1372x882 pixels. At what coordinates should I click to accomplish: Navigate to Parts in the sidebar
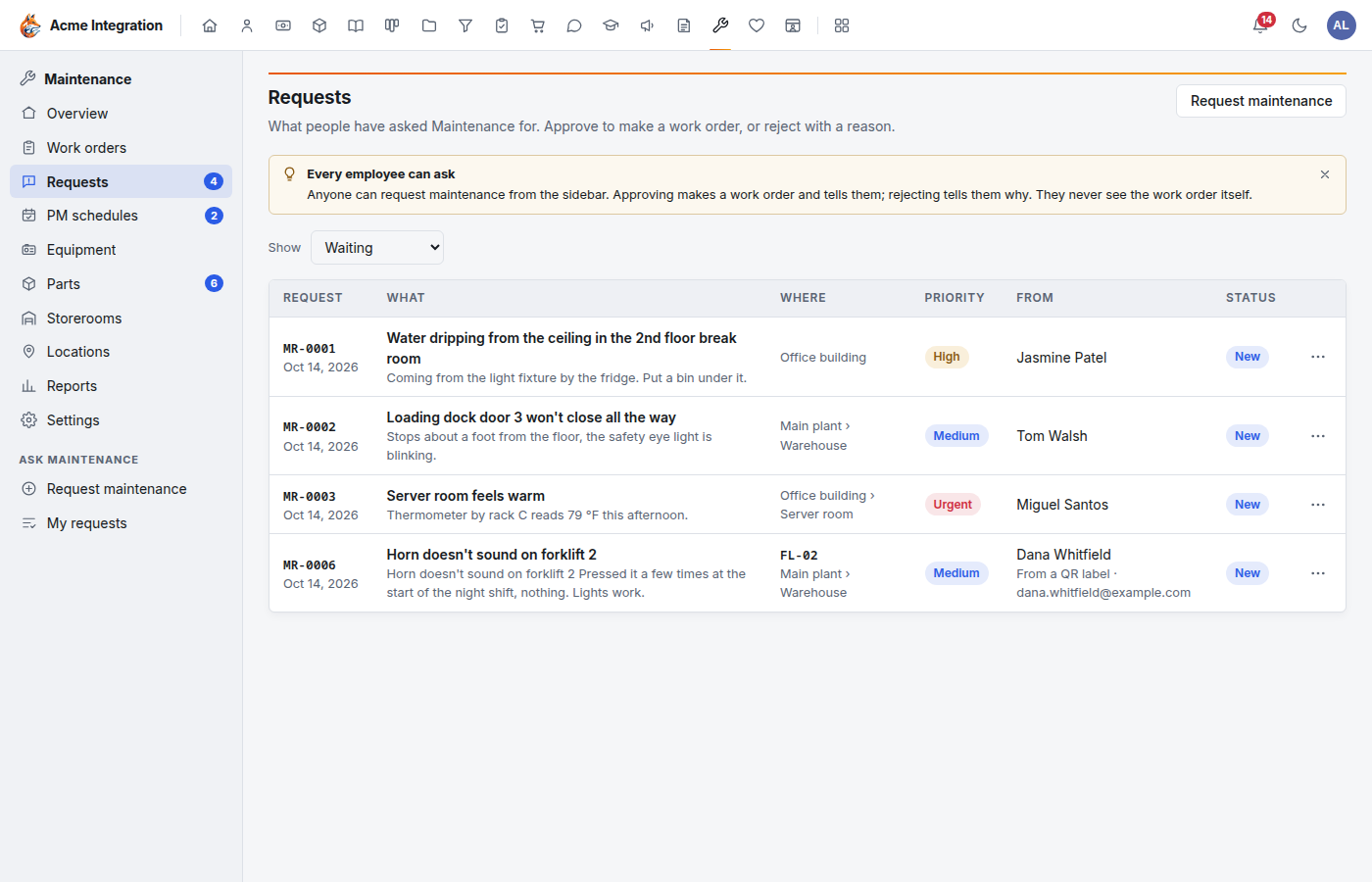122,284
